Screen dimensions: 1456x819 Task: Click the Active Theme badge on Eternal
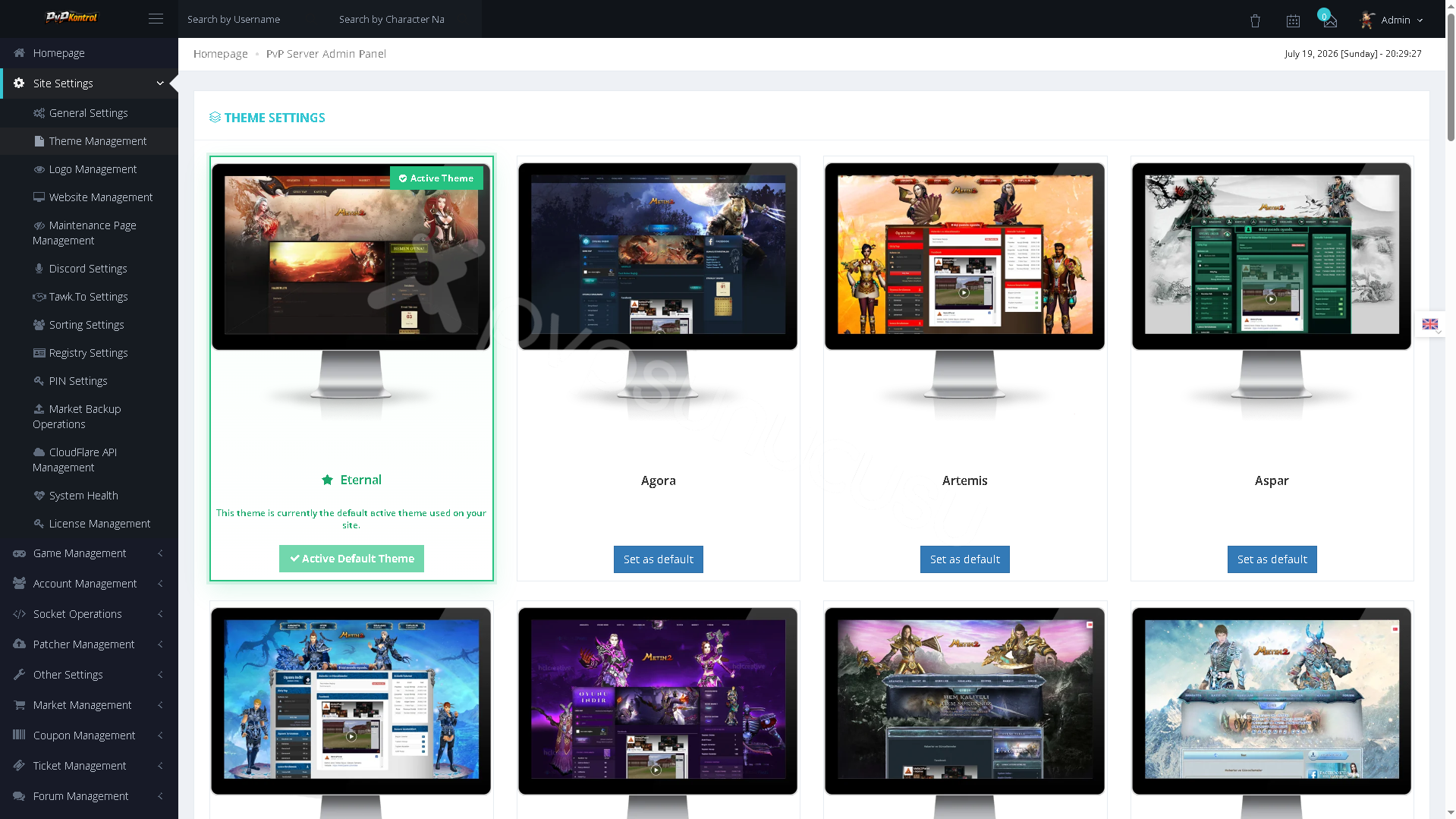(x=436, y=178)
